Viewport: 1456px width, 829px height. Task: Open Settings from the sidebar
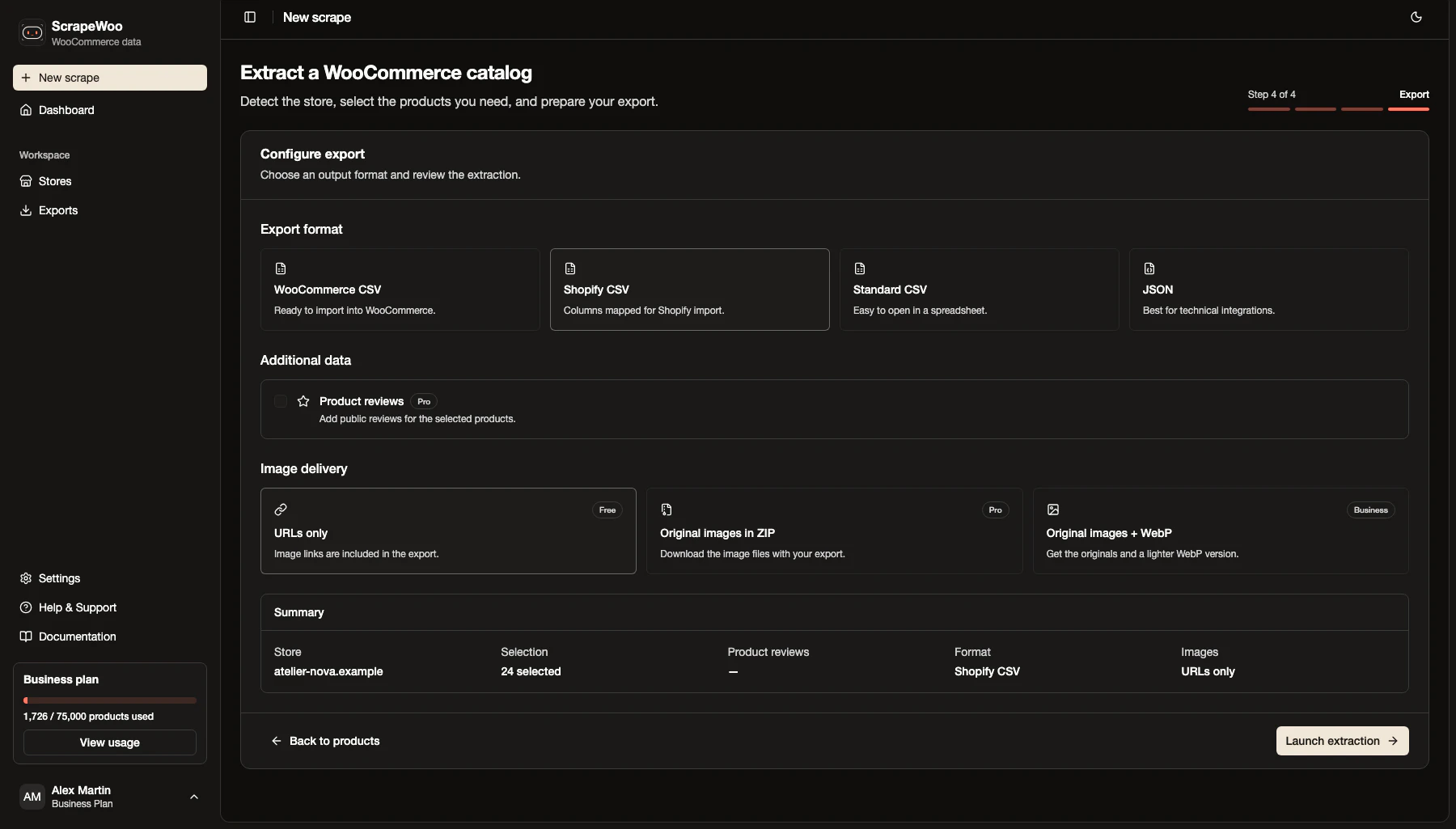[x=110, y=578]
